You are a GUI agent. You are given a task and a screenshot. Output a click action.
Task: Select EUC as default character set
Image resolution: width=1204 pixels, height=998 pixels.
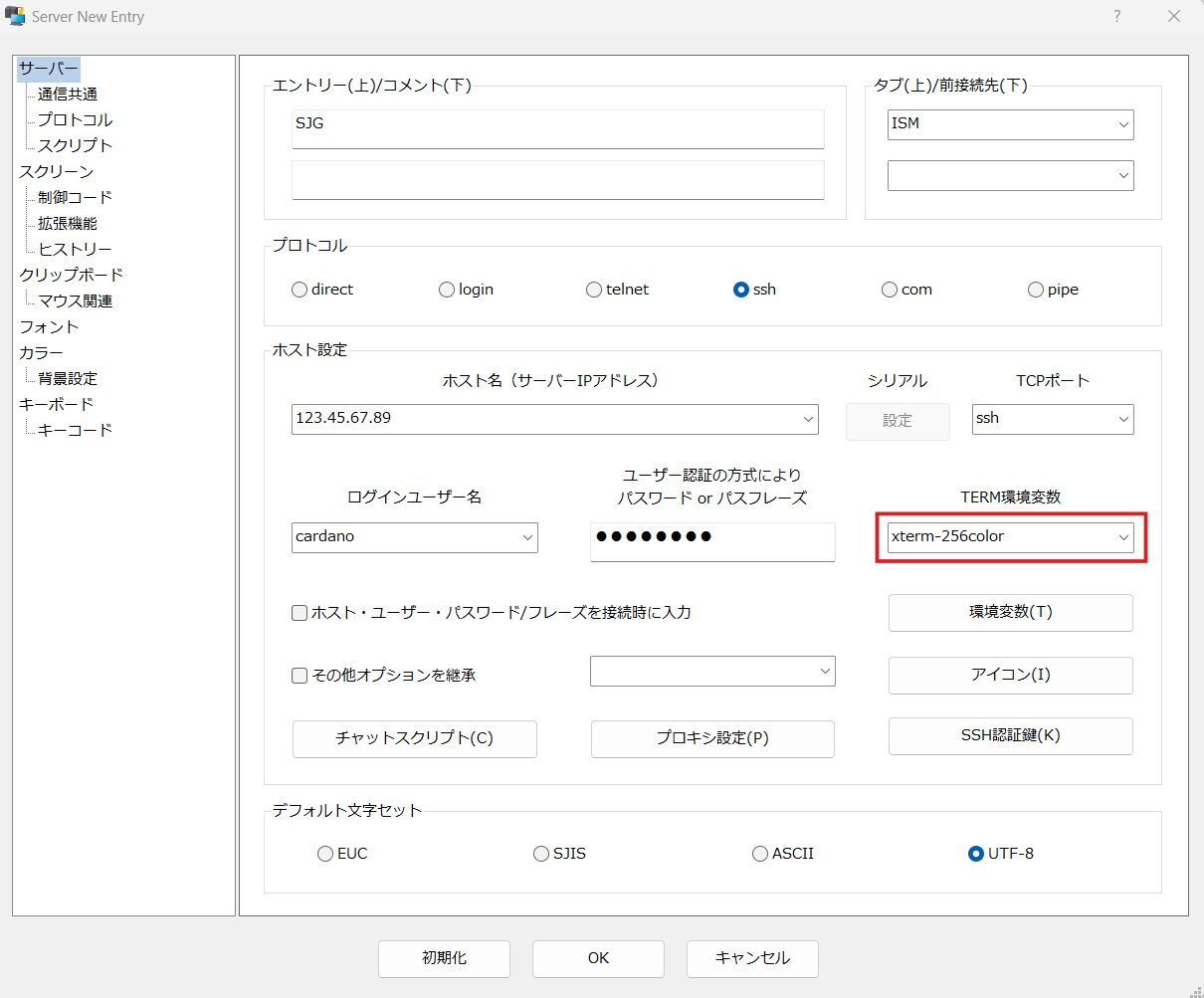click(x=325, y=854)
